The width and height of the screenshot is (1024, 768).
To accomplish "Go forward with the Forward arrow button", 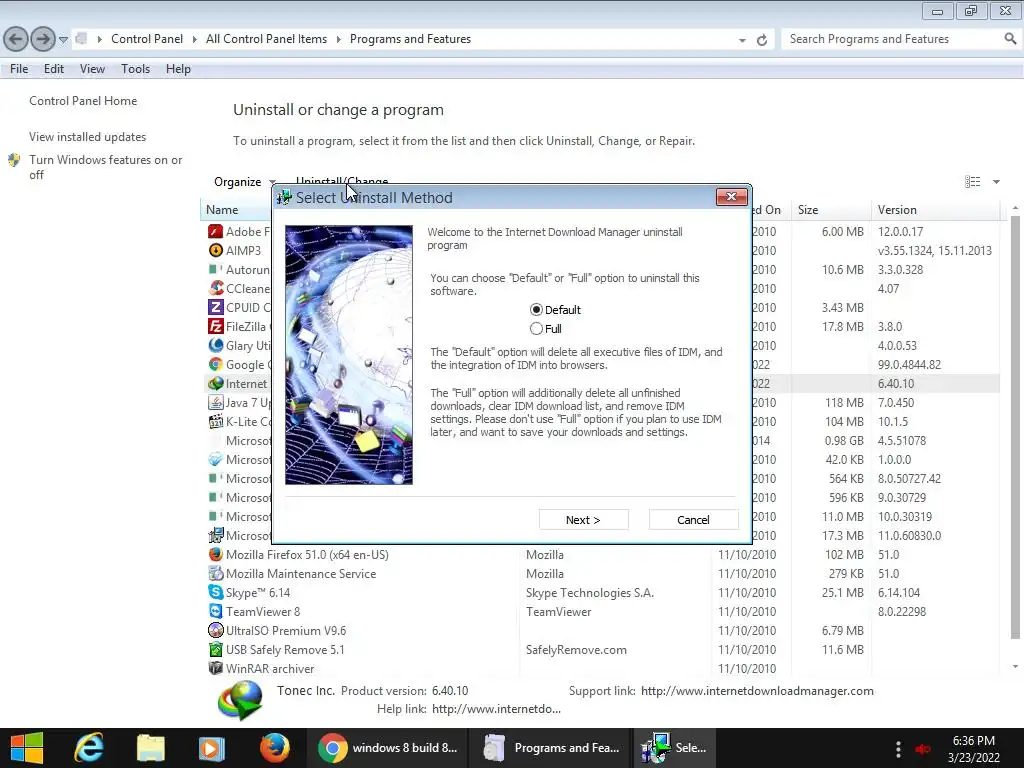I will click(43, 39).
